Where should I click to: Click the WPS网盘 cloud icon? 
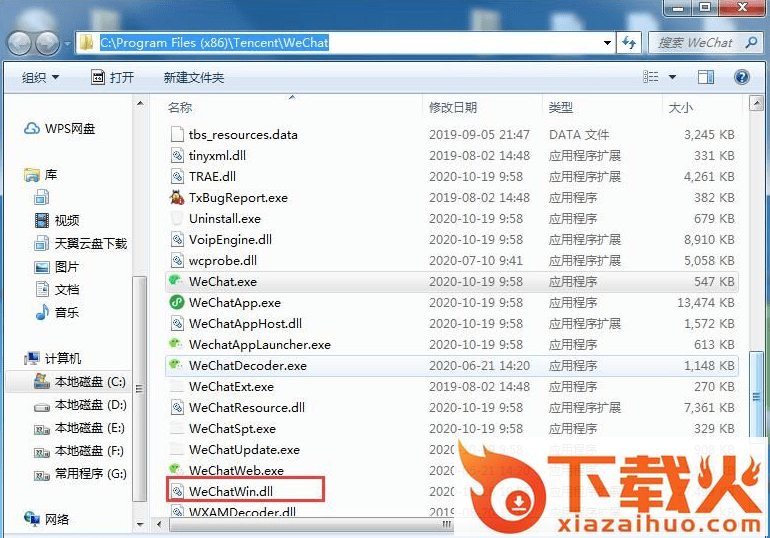point(33,129)
